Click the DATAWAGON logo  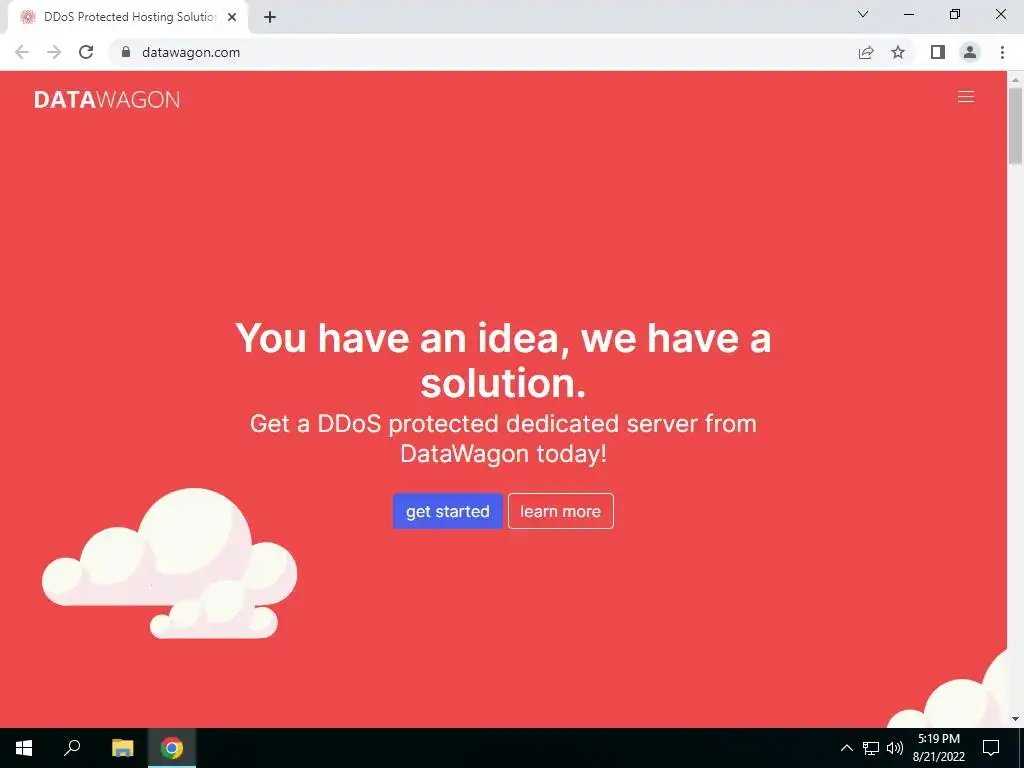pos(107,99)
